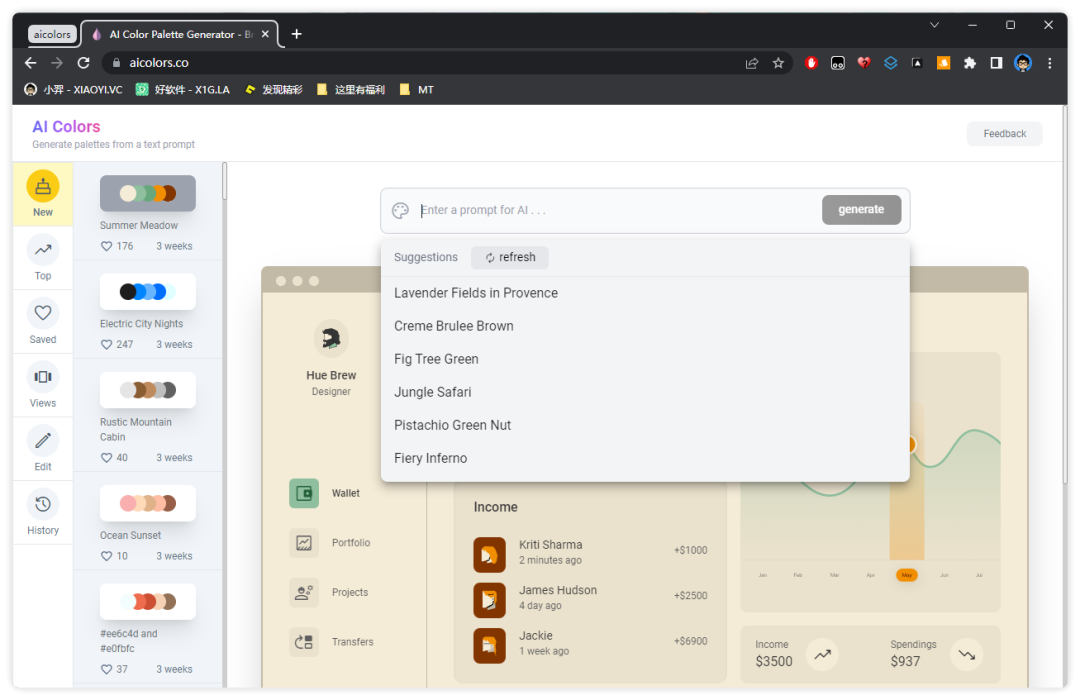Open the Chrome three-dot menu
The height and width of the screenshot is (700, 1080).
(x=1050, y=63)
